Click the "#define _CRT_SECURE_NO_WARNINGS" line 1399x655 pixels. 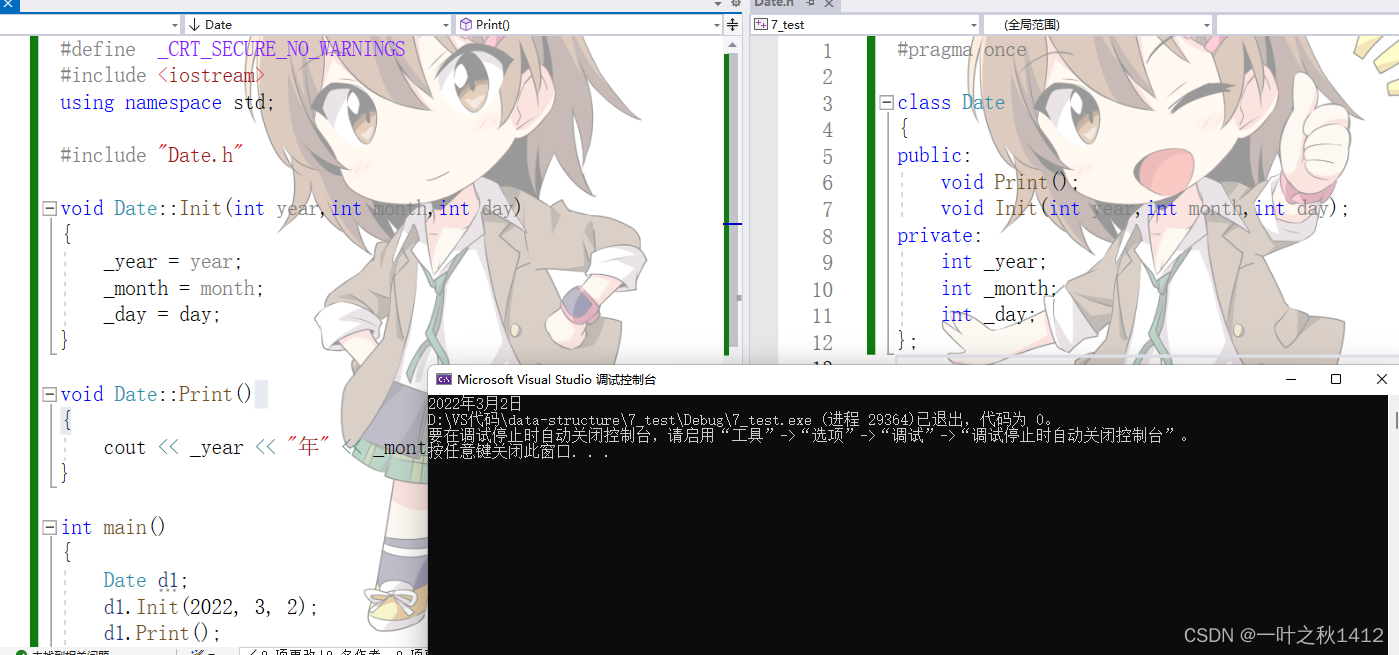(232, 49)
